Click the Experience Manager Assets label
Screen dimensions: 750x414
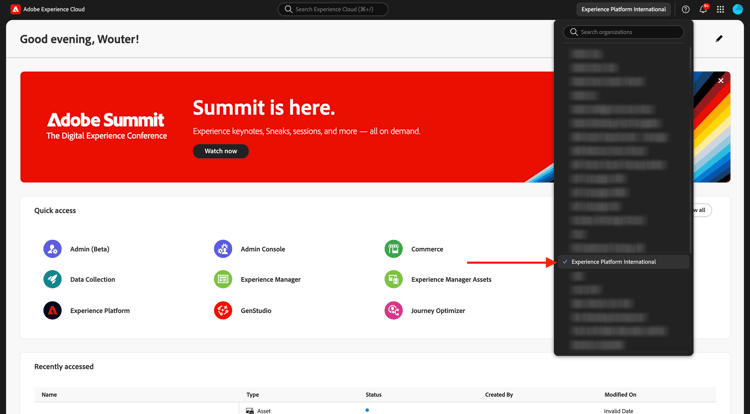pos(451,280)
